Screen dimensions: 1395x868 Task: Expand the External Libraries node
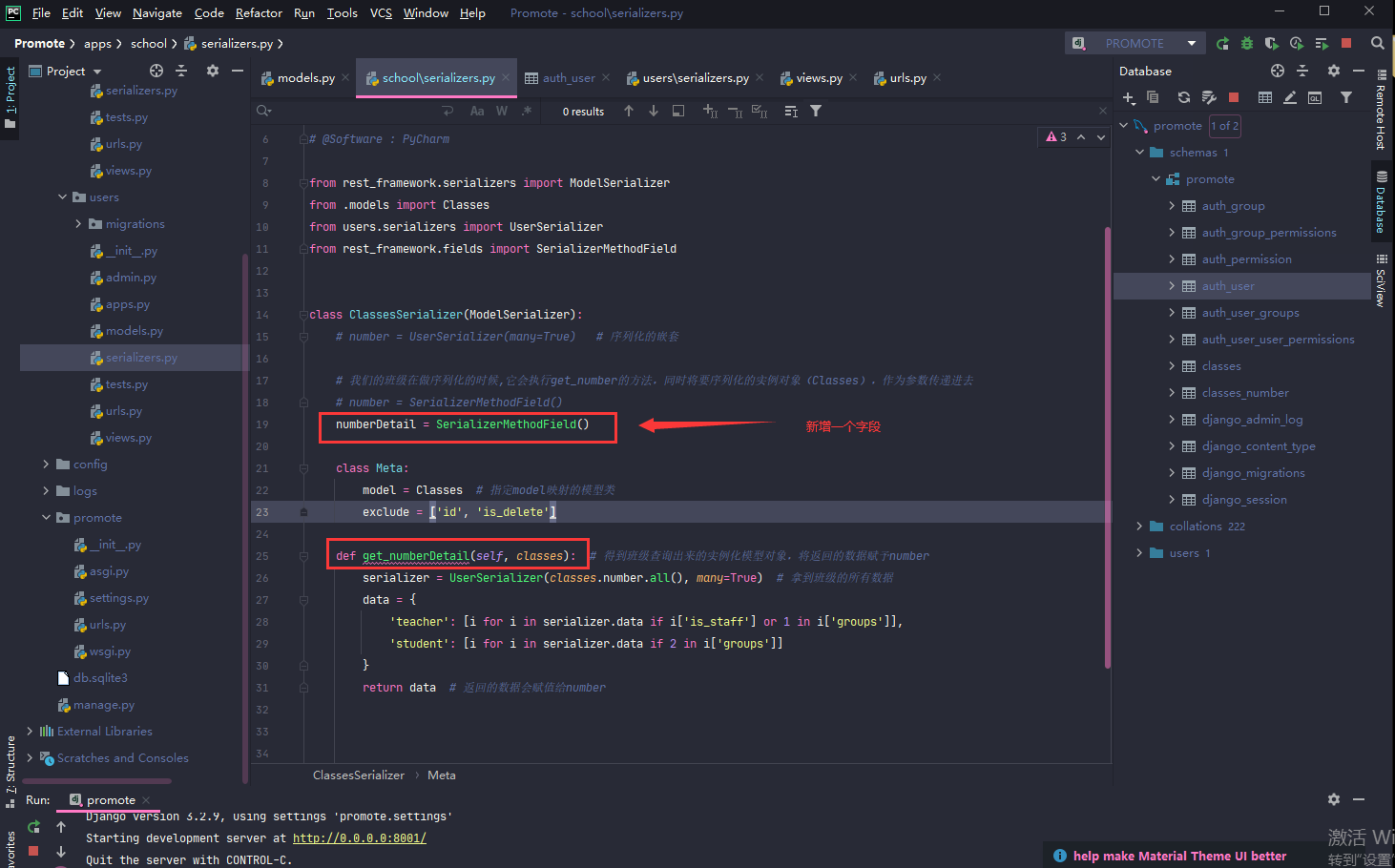point(30,732)
